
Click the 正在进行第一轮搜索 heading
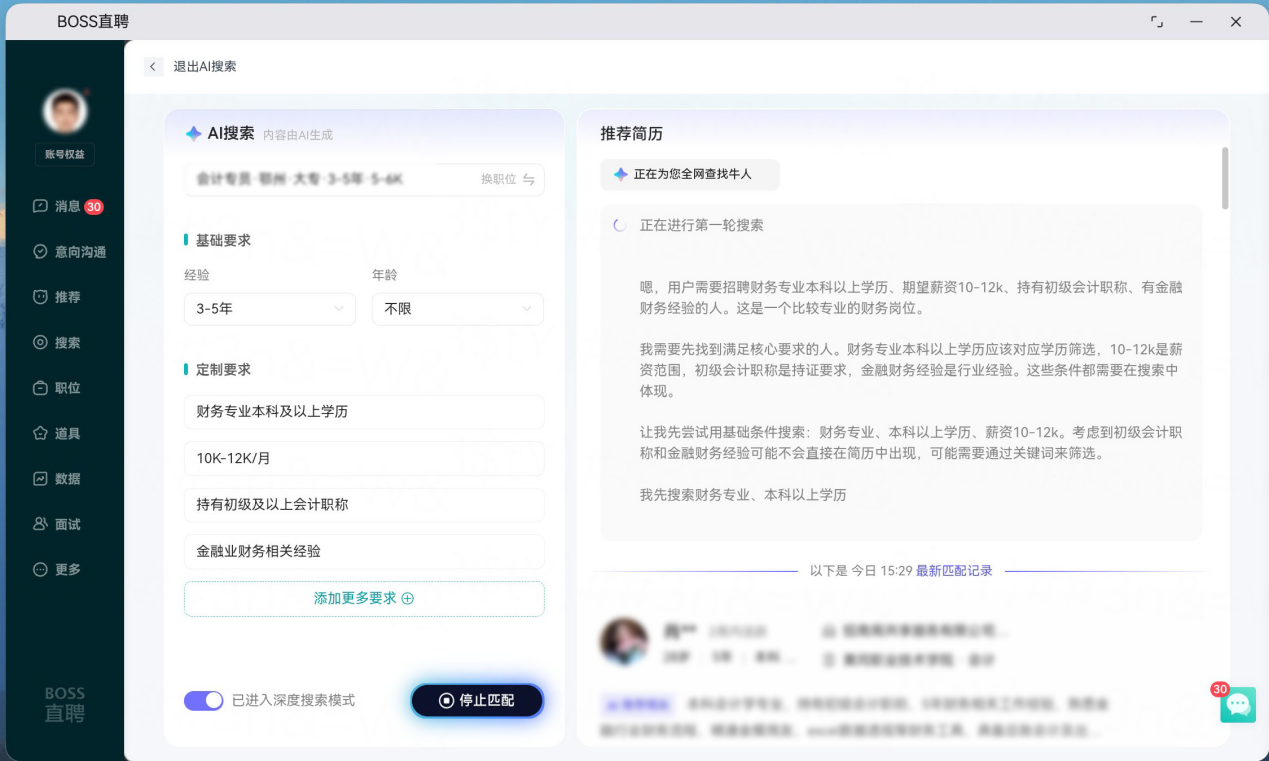[x=702, y=225]
